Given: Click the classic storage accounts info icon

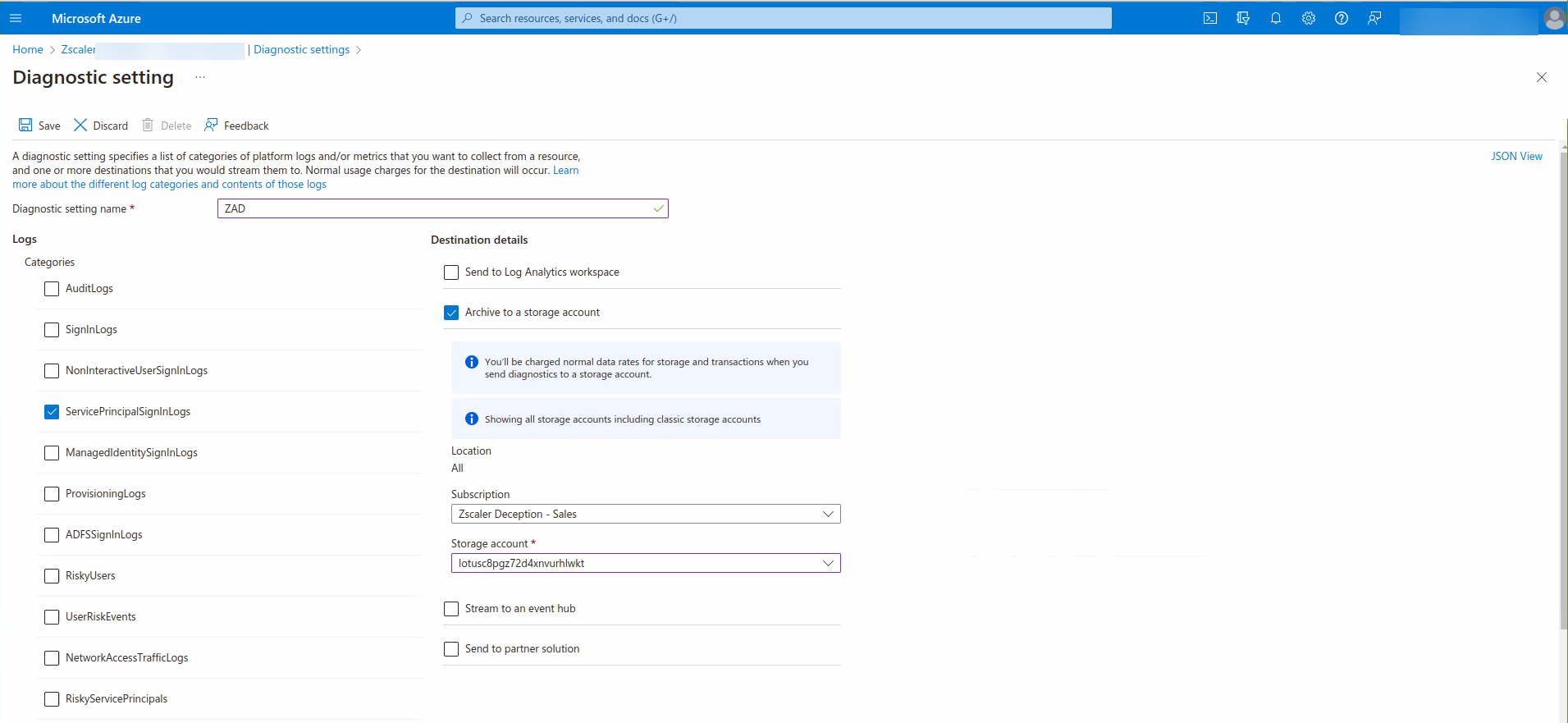Looking at the screenshot, I should [472, 419].
